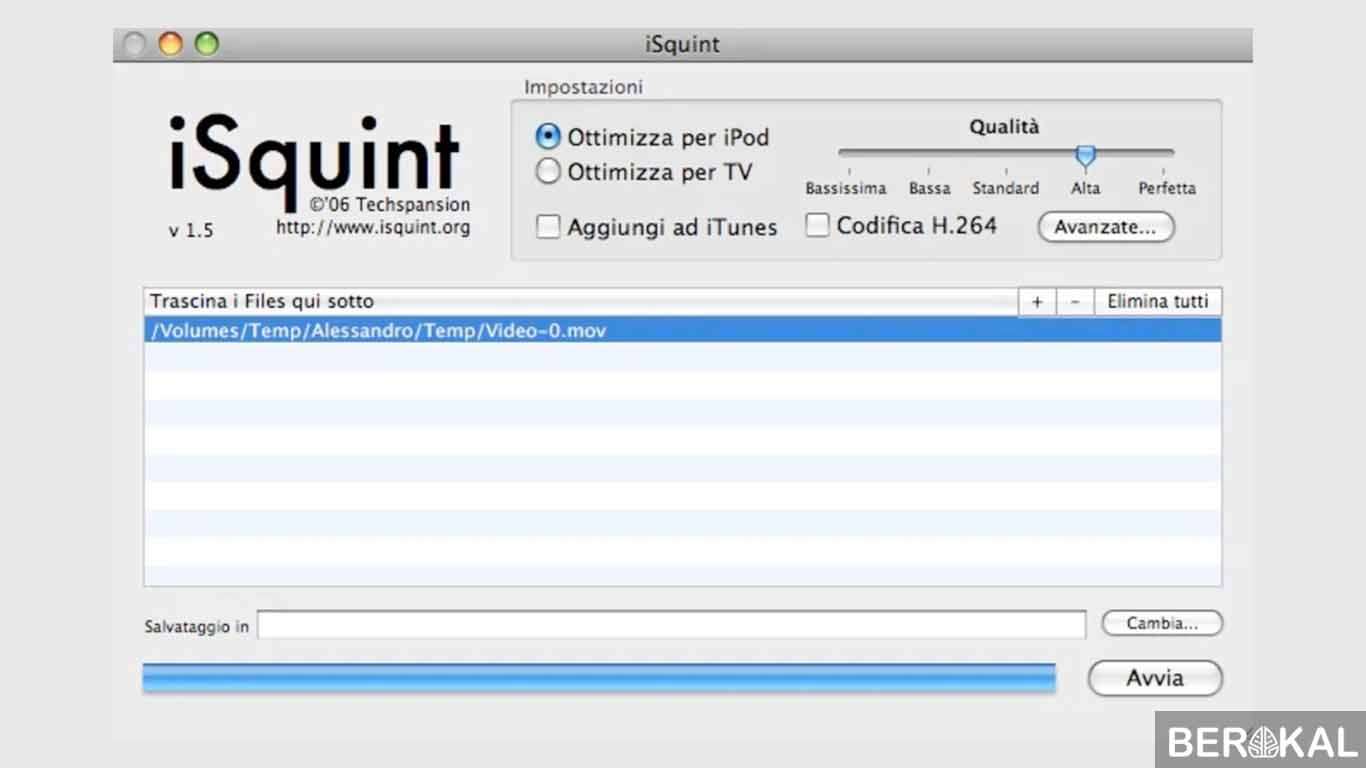Click the Trascina i Files qui sotto header

tap(581, 302)
